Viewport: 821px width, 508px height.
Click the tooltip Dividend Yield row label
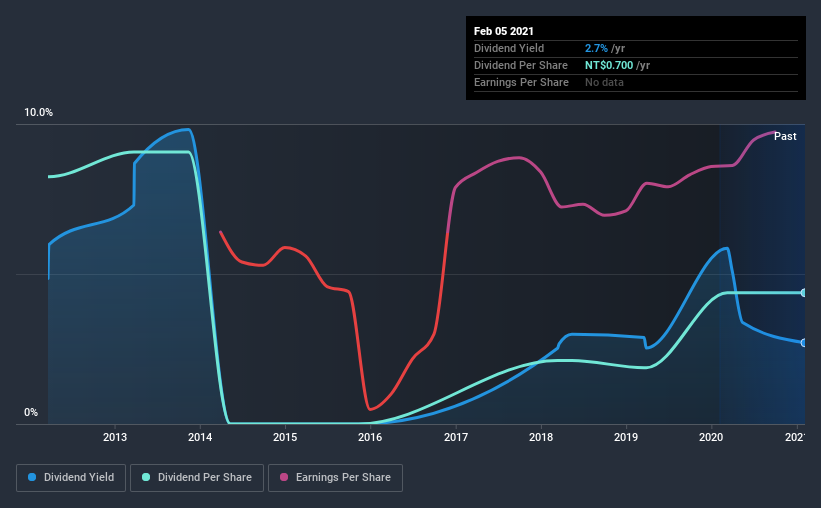(x=509, y=48)
